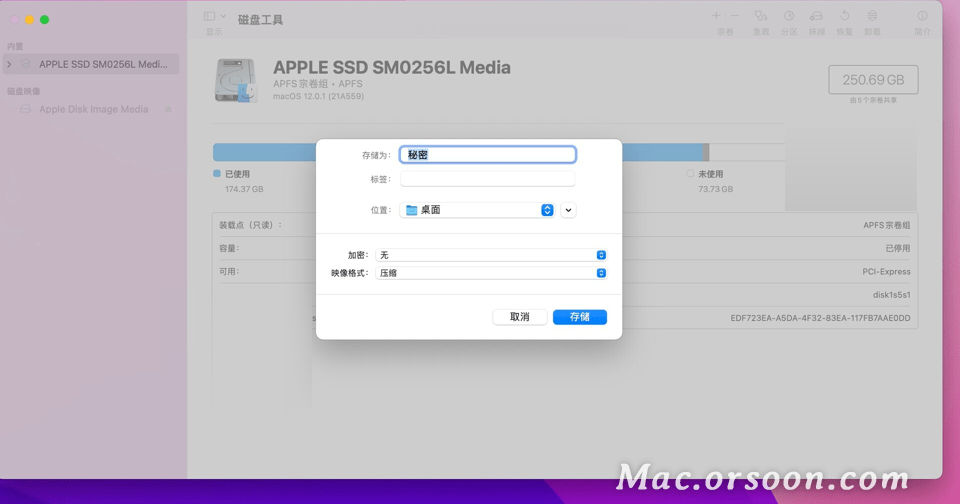Open the 加密 encryption dropdown

491,255
